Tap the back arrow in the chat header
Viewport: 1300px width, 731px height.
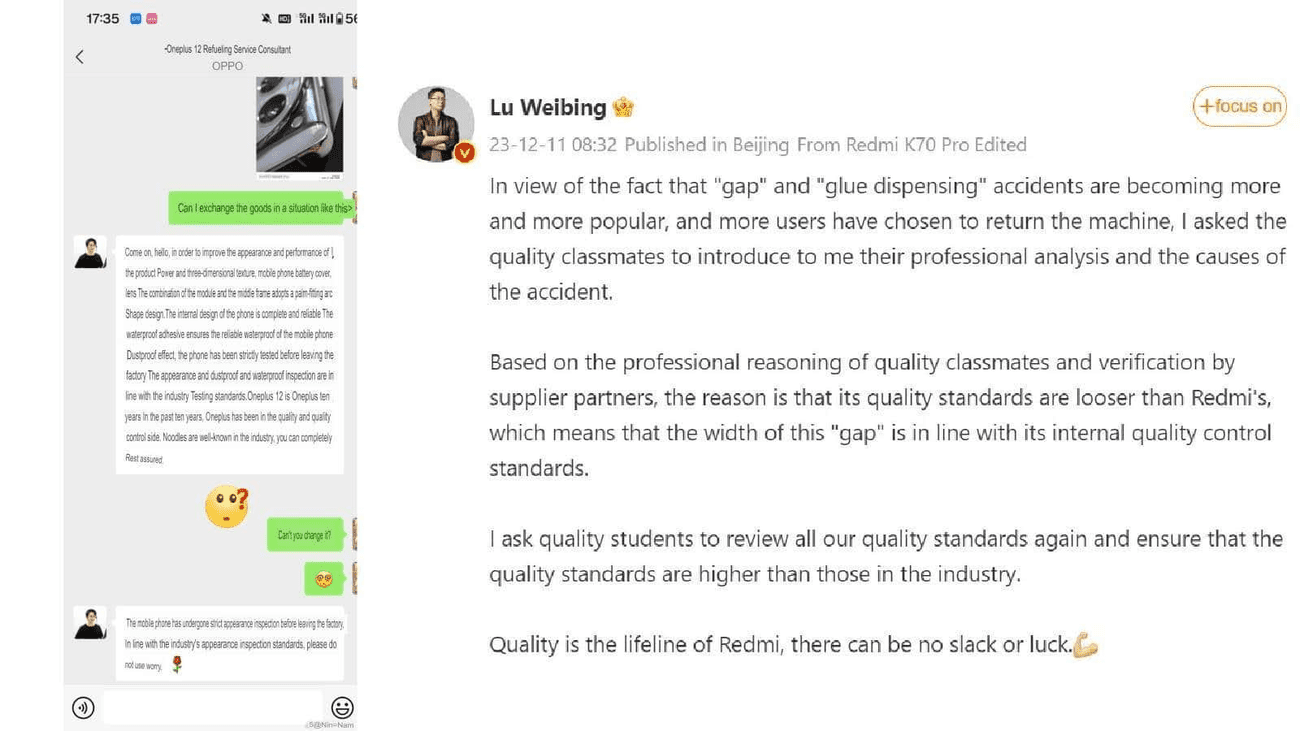[x=80, y=57]
